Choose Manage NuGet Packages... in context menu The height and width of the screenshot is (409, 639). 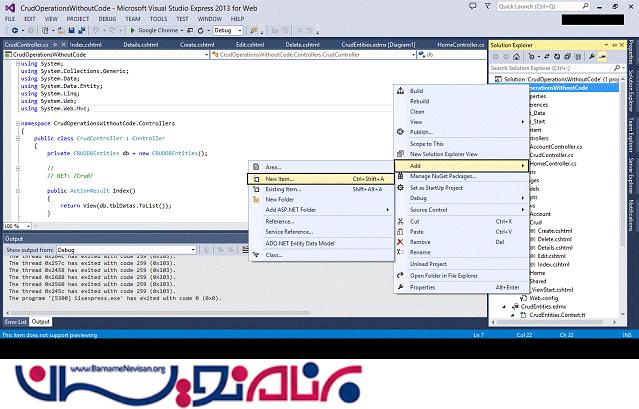click(461, 176)
